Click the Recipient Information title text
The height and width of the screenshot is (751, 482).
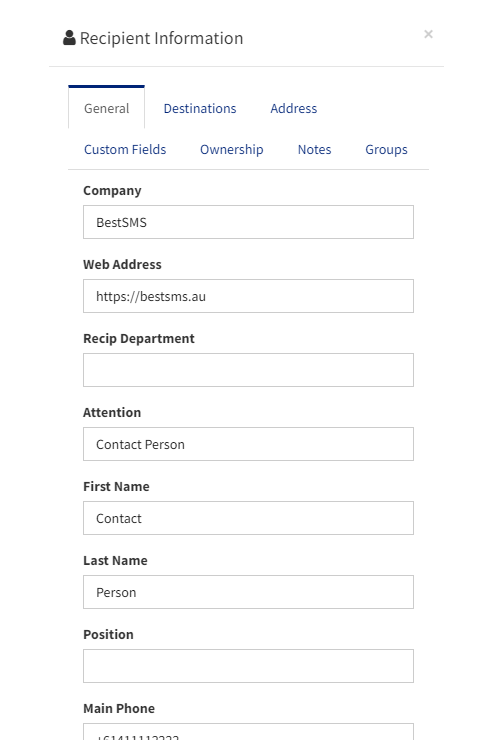(161, 38)
